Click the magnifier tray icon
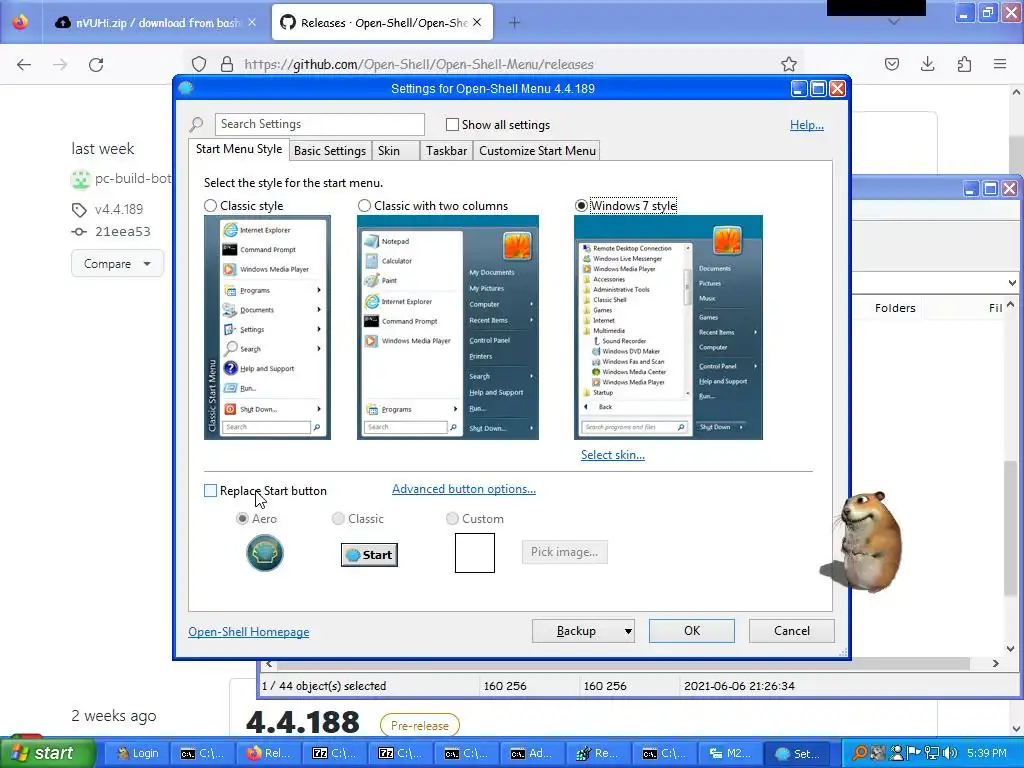The width and height of the screenshot is (1024, 768). 860,753
